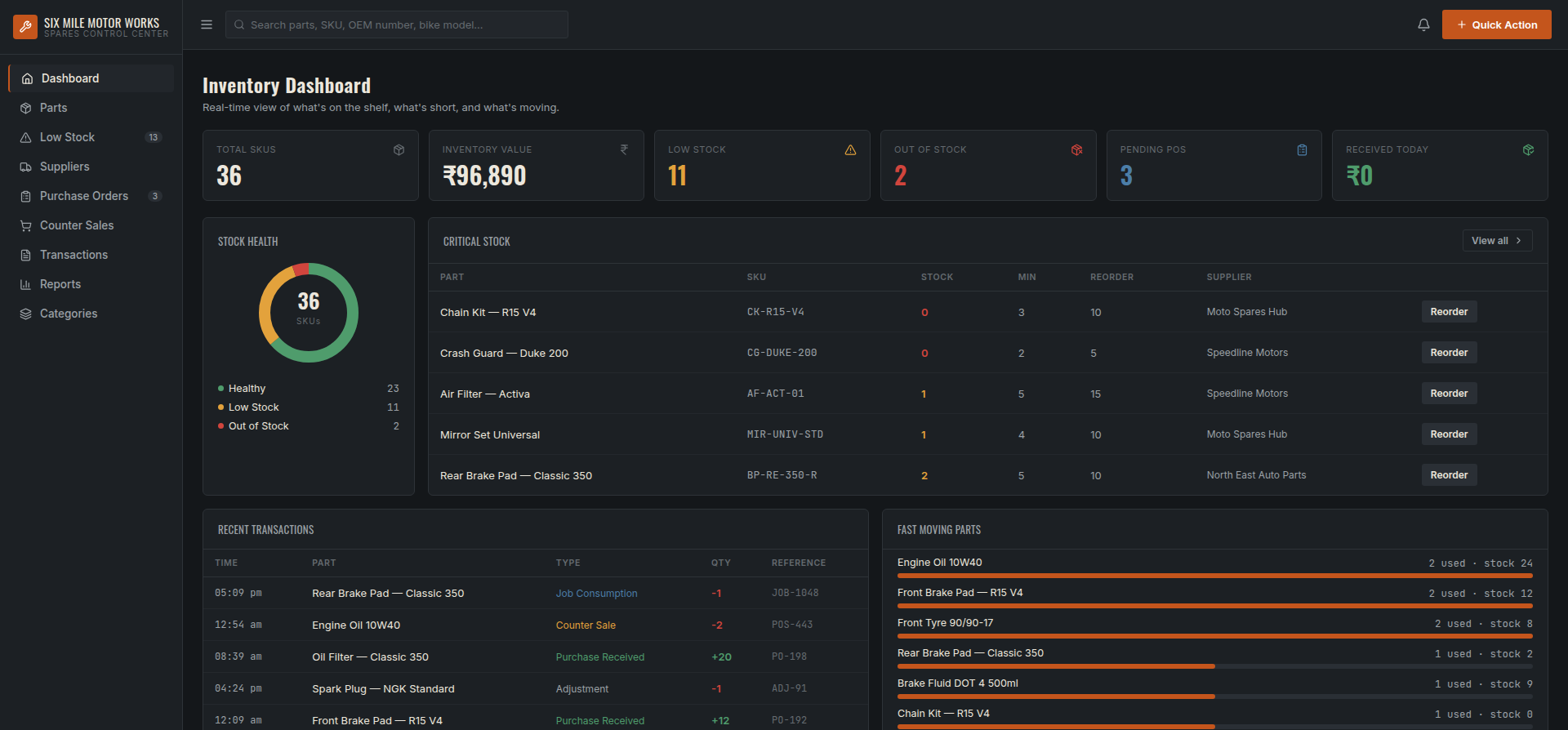The image size is (1568, 730).
Task: Click the box icon on Total SKUs card
Action: pyautogui.click(x=399, y=149)
